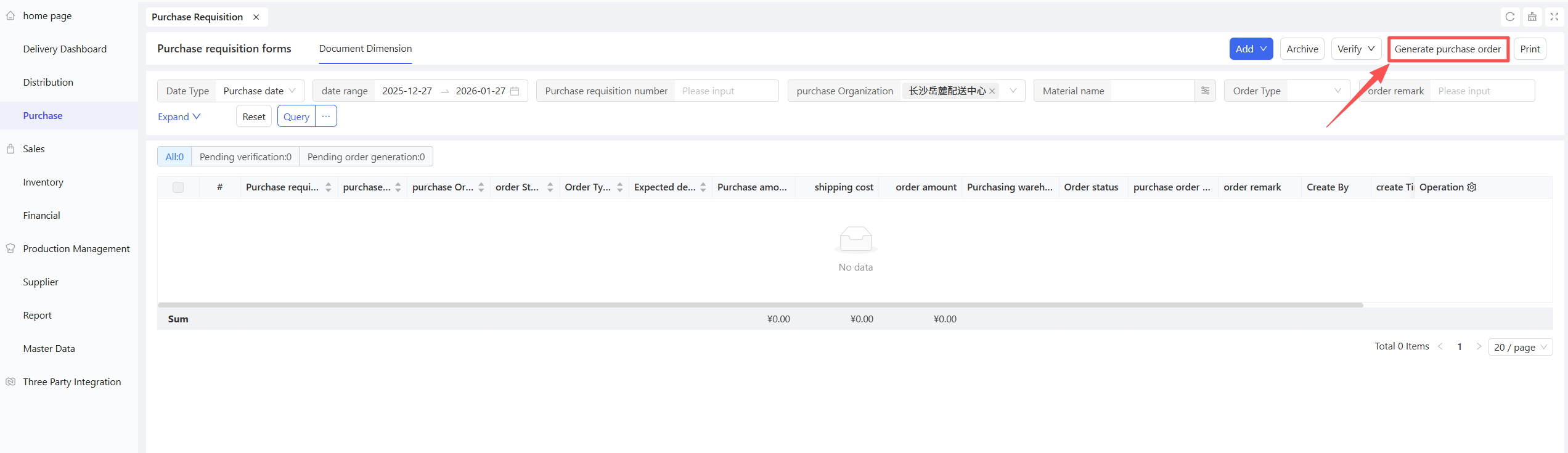Sort by Expected delivery column arrows
This screenshot has width=1568, height=453.
pos(703,187)
